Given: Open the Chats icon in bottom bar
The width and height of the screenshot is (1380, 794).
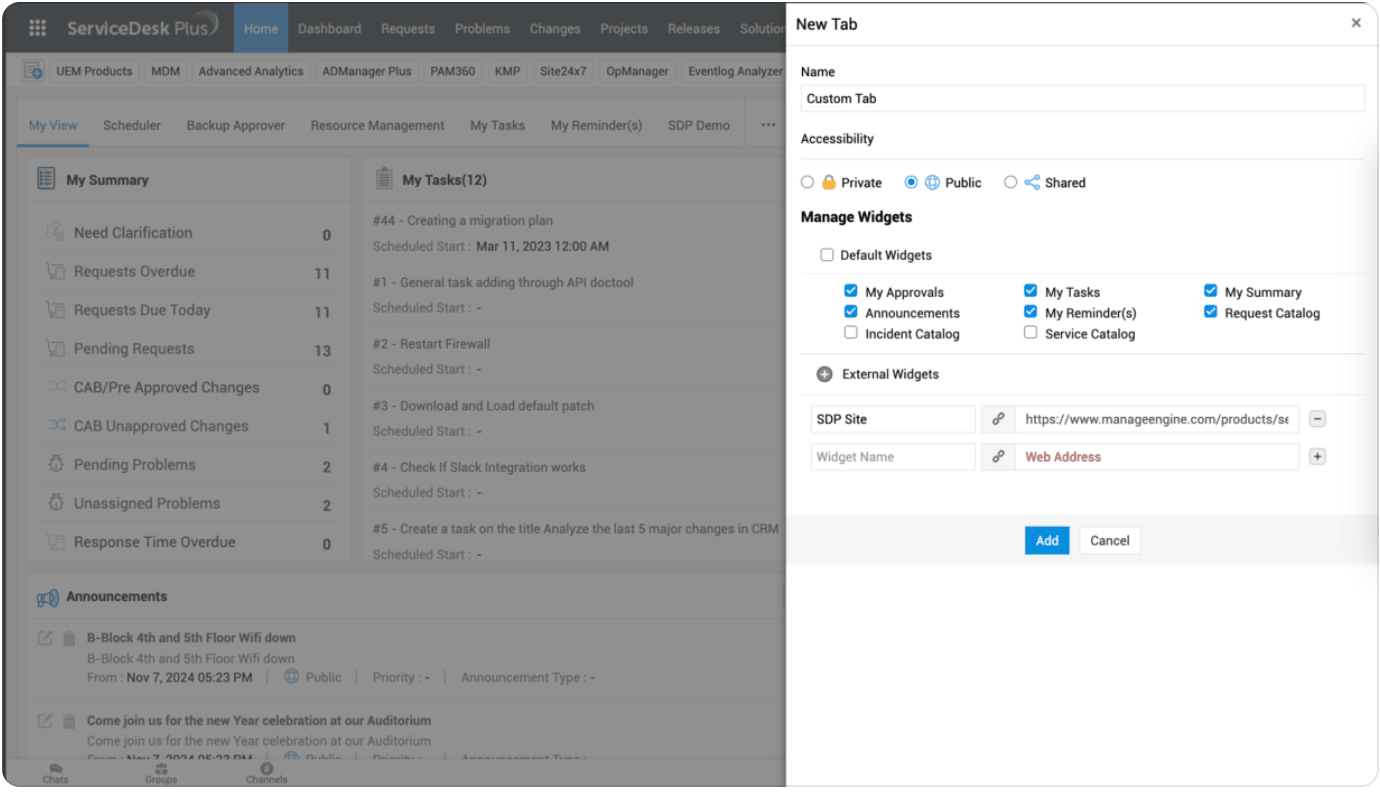Looking at the screenshot, I should click(x=56, y=773).
